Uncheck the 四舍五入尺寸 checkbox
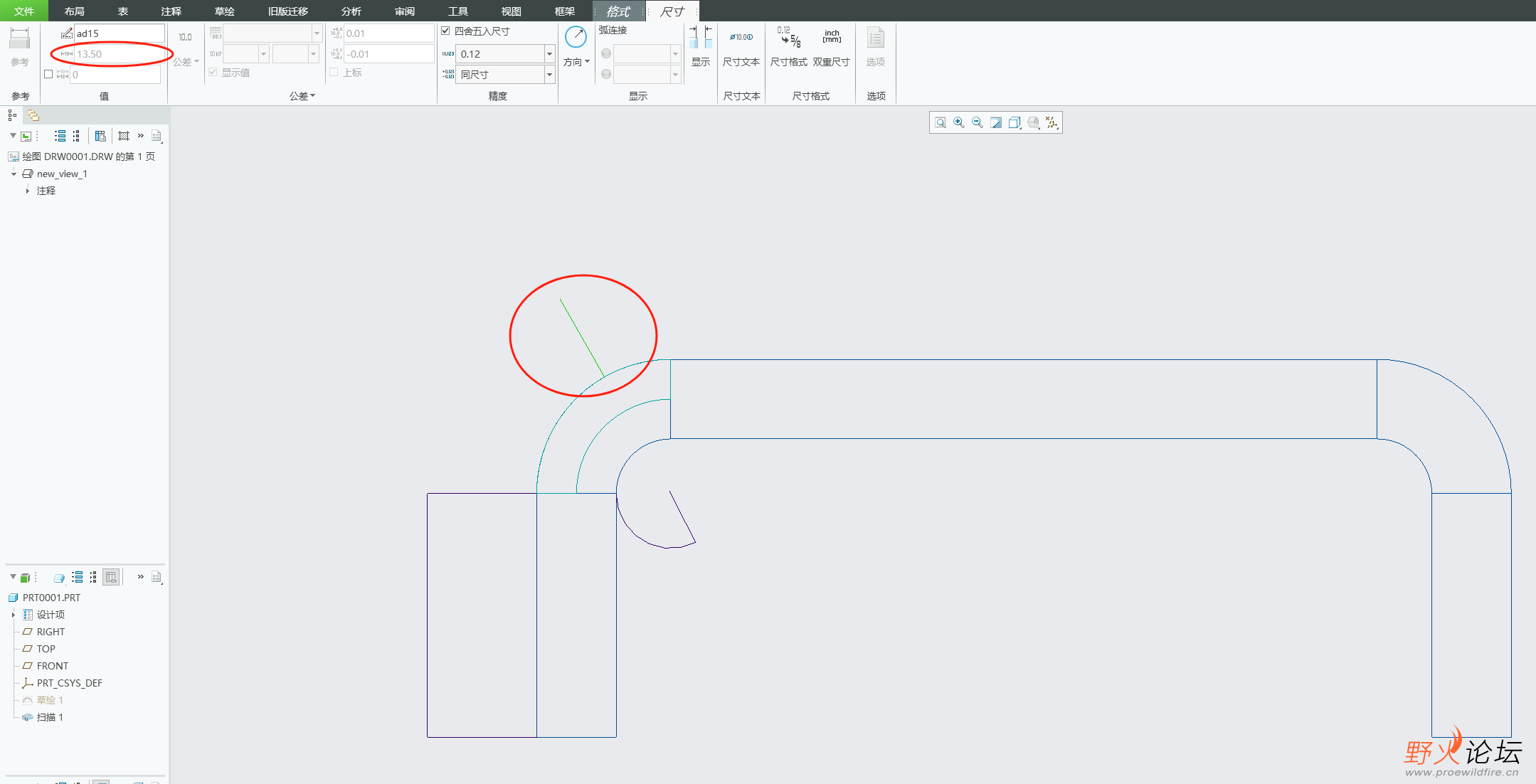Image resolution: width=1536 pixels, height=784 pixels. 445,31
